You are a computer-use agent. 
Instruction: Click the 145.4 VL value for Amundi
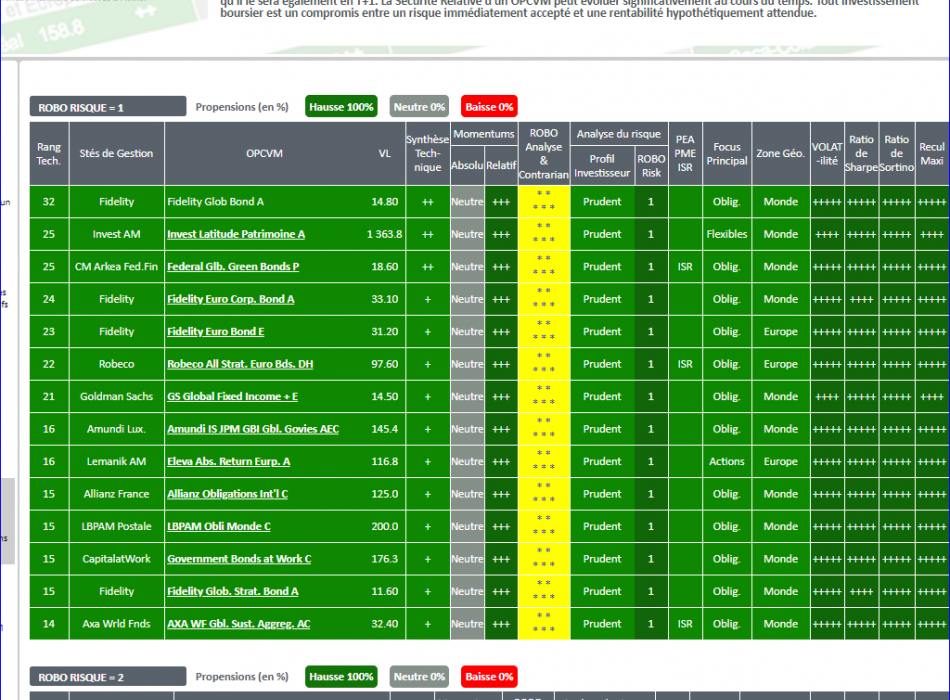tap(385, 429)
